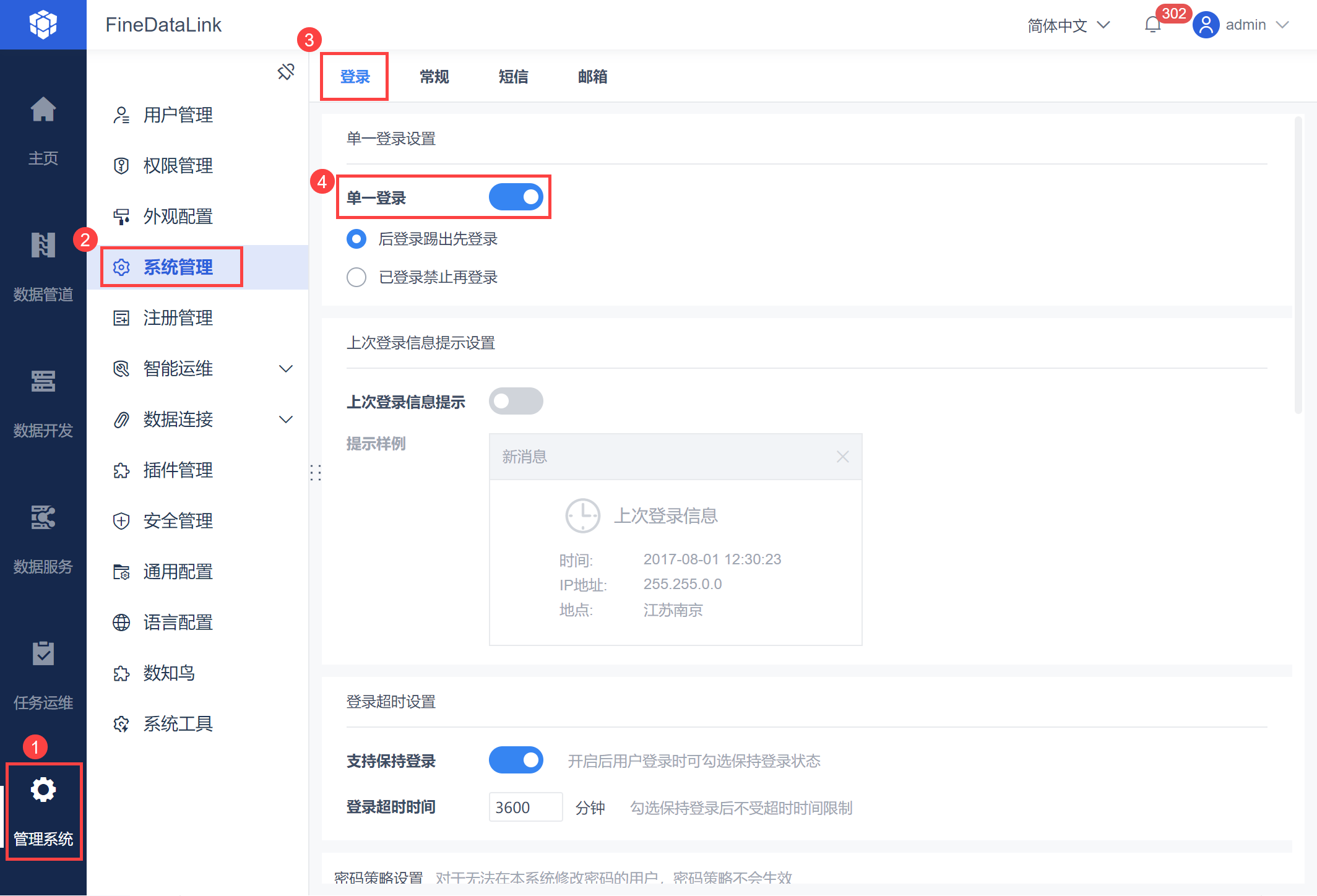Go to 任务运维 sidebar icon
This screenshot has height=896, width=1317.
coord(43,654)
